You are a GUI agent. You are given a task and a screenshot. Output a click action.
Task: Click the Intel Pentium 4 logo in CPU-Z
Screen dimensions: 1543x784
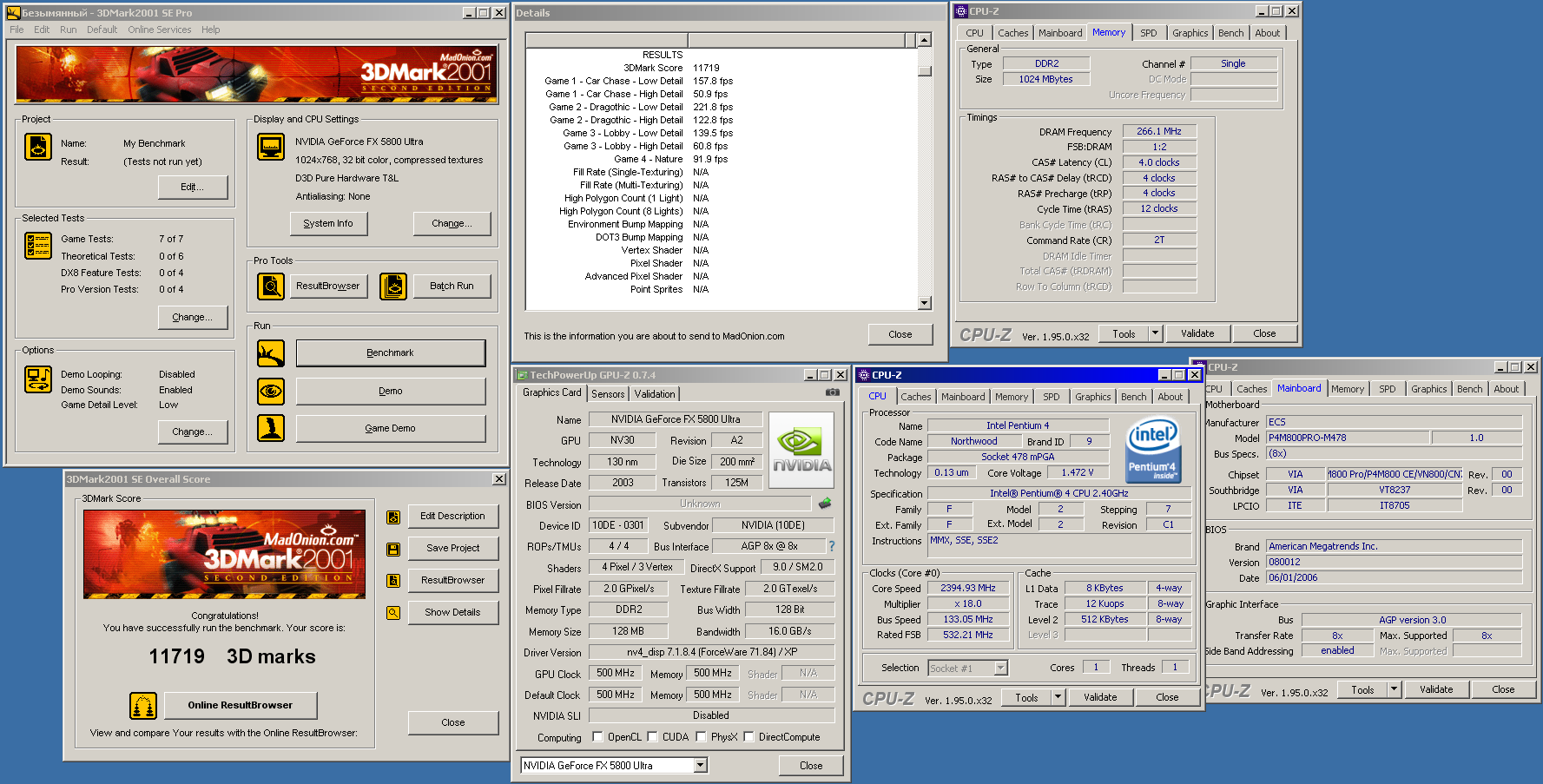pos(1152,450)
